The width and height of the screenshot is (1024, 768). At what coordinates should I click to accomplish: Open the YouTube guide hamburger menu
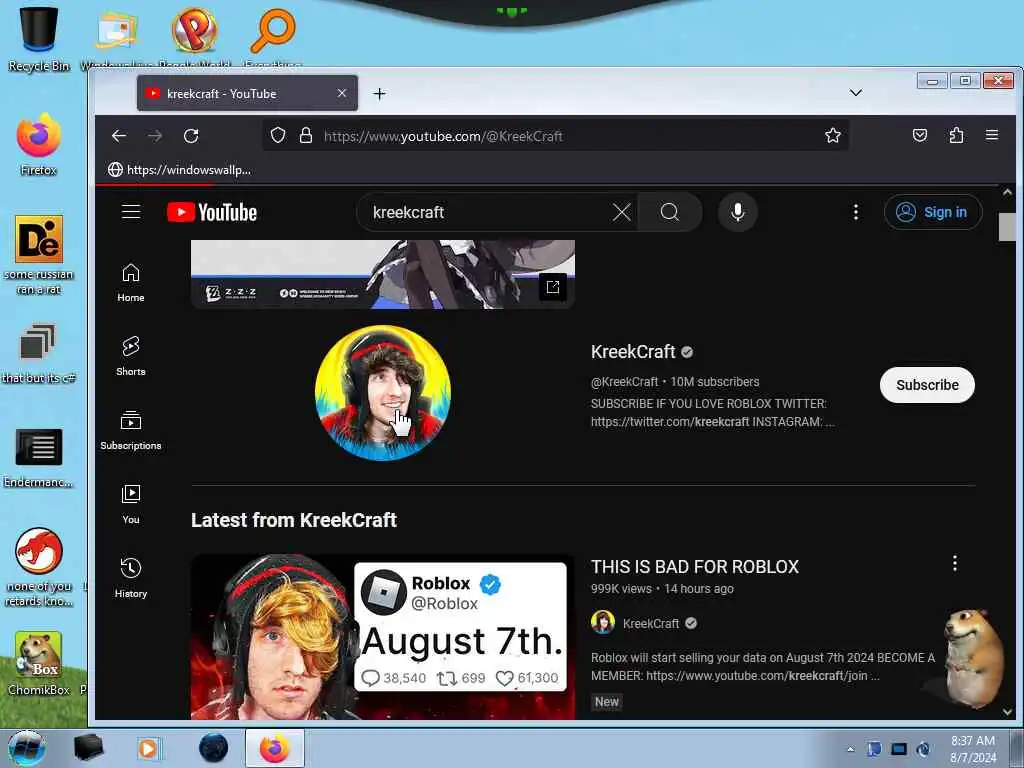pyautogui.click(x=131, y=212)
